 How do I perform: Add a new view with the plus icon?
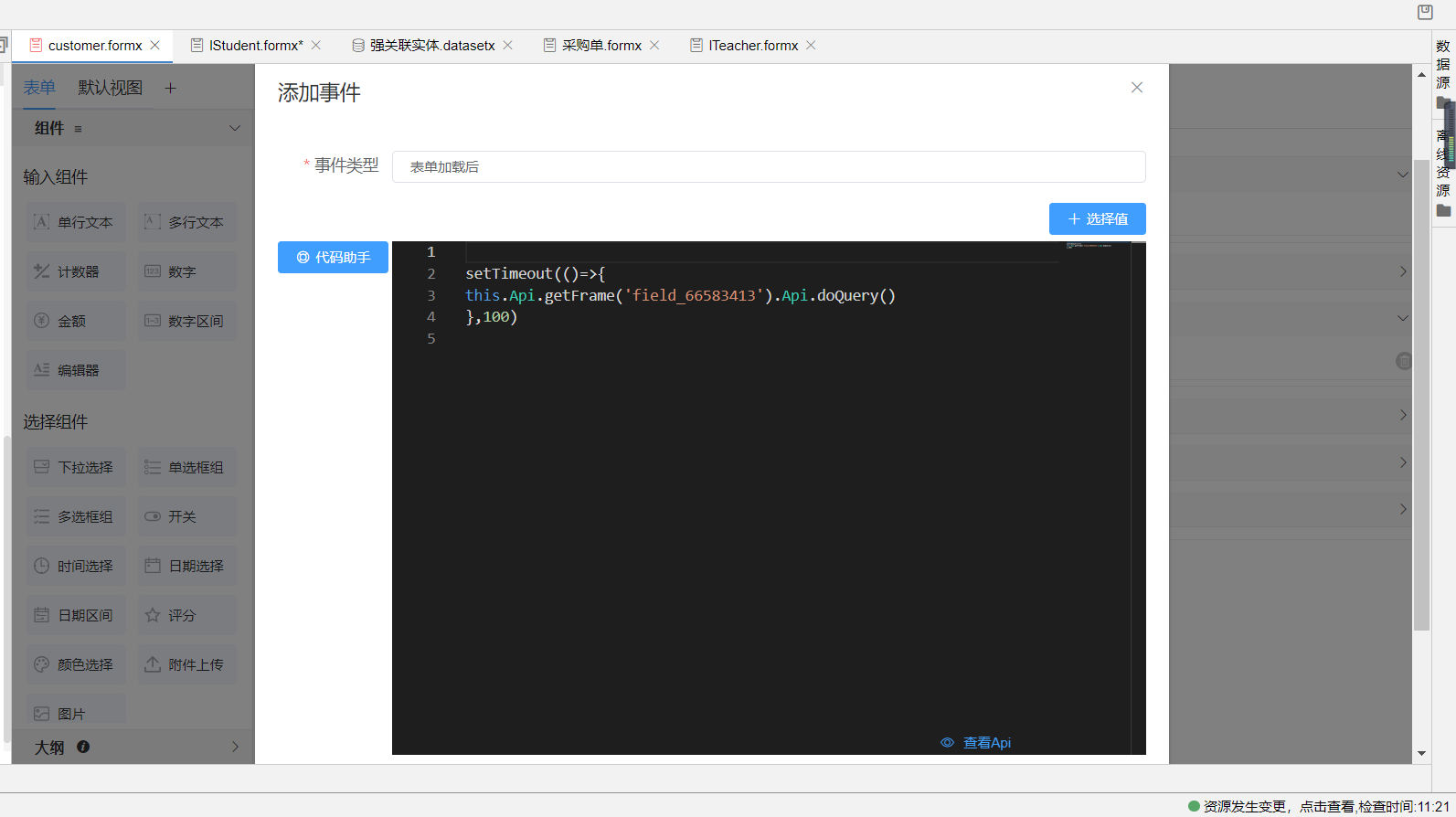coord(170,89)
